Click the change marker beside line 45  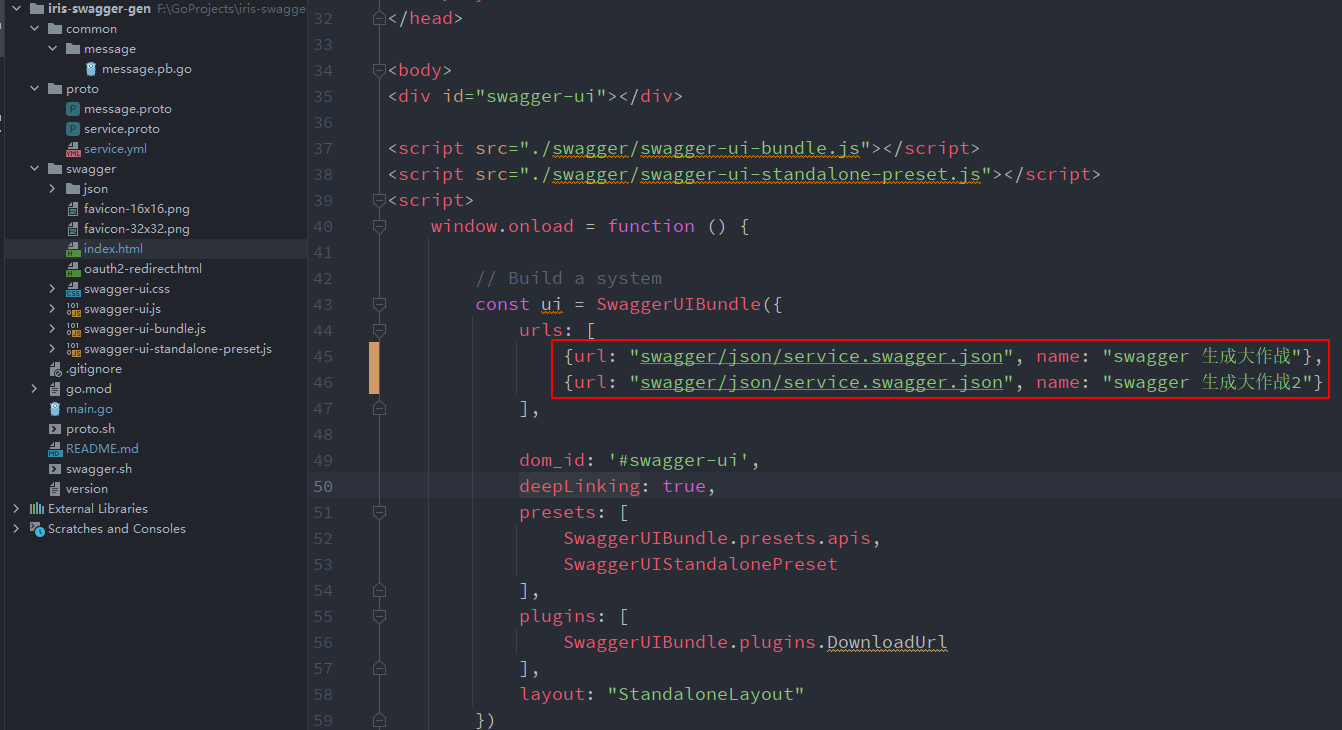tap(374, 356)
